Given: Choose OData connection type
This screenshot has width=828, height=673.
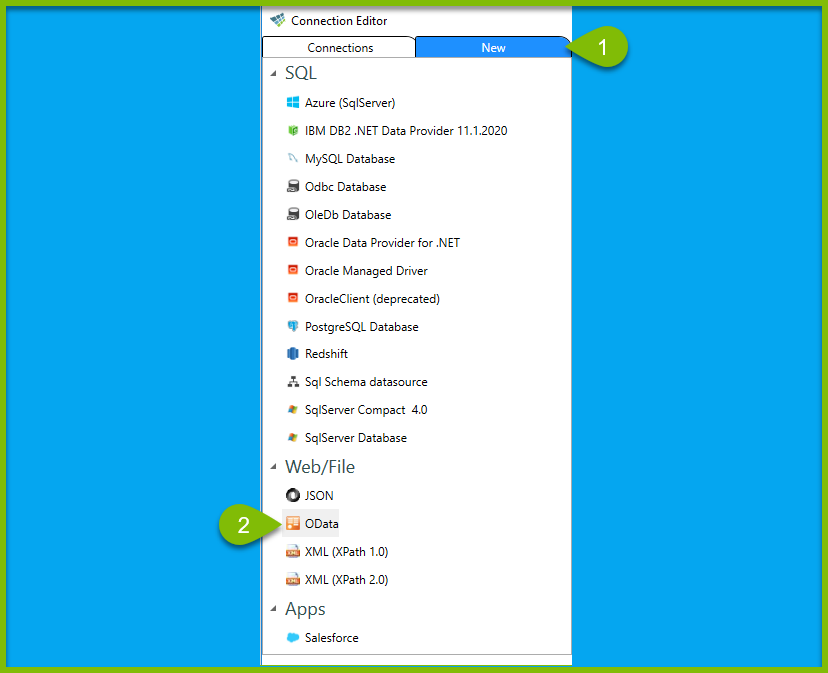Looking at the screenshot, I should 311,524.
